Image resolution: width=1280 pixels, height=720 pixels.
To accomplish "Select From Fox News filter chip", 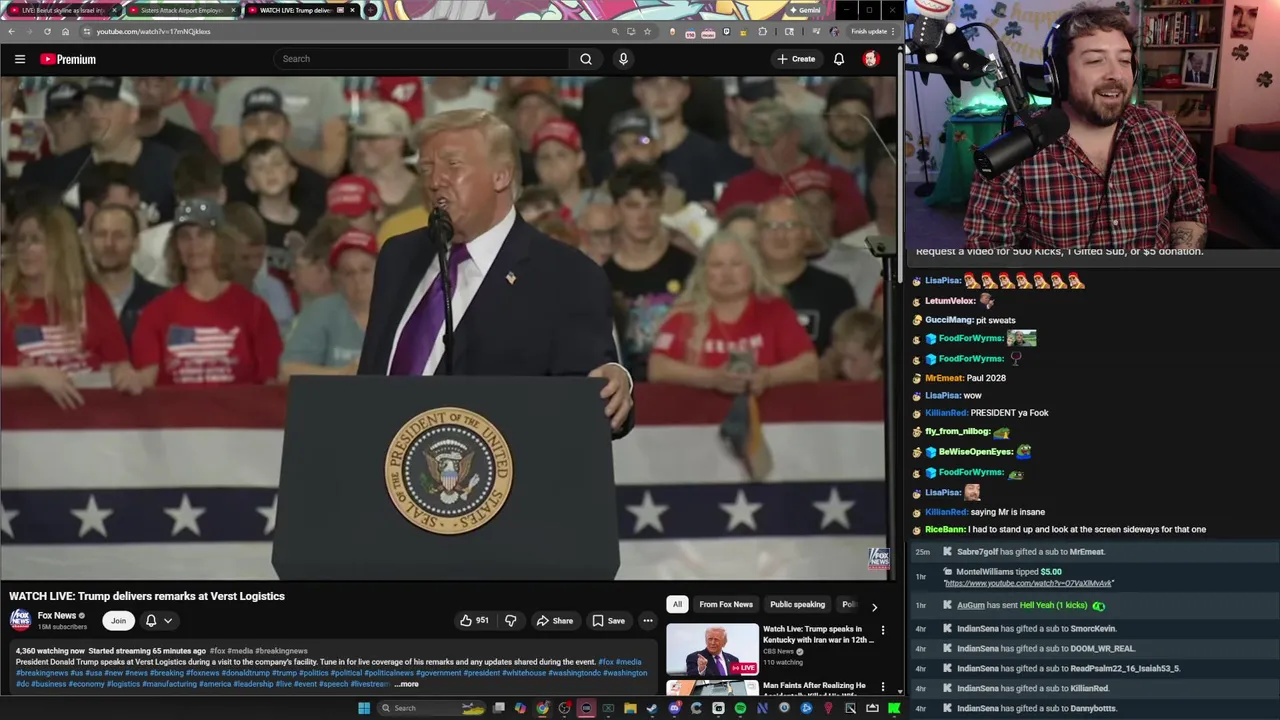I will click(726, 604).
